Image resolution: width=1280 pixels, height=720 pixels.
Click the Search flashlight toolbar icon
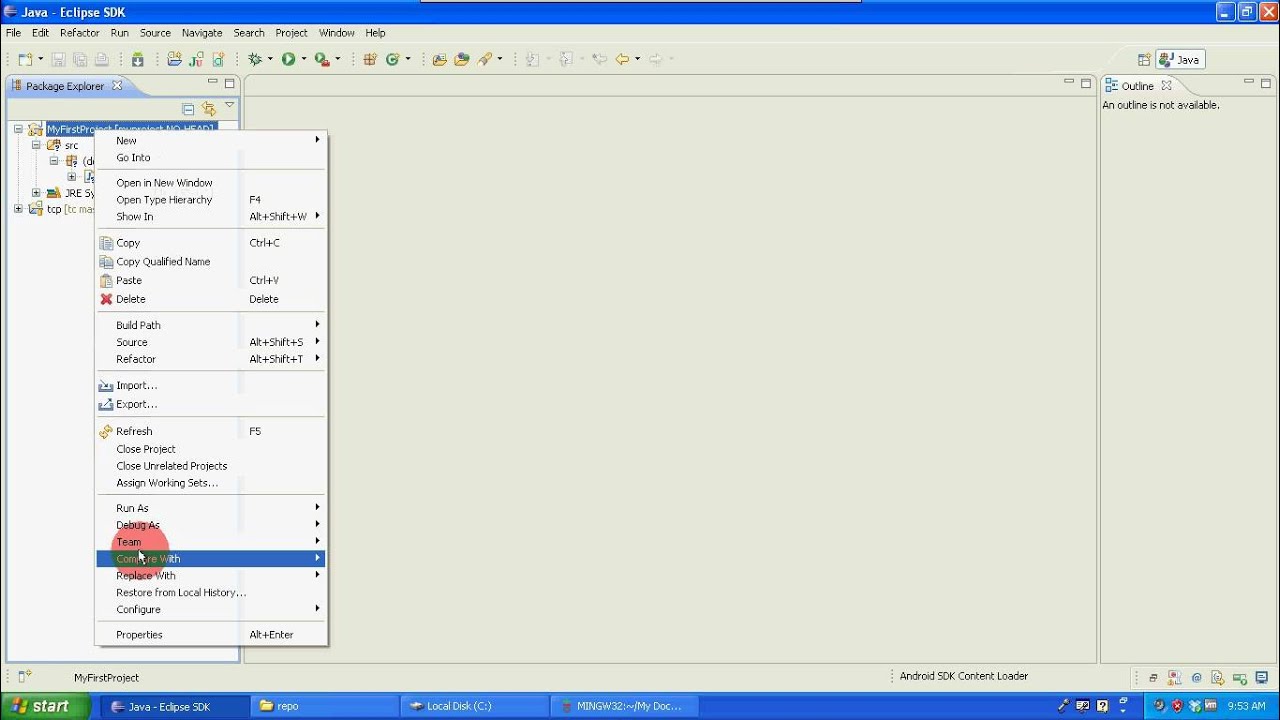click(x=485, y=60)
